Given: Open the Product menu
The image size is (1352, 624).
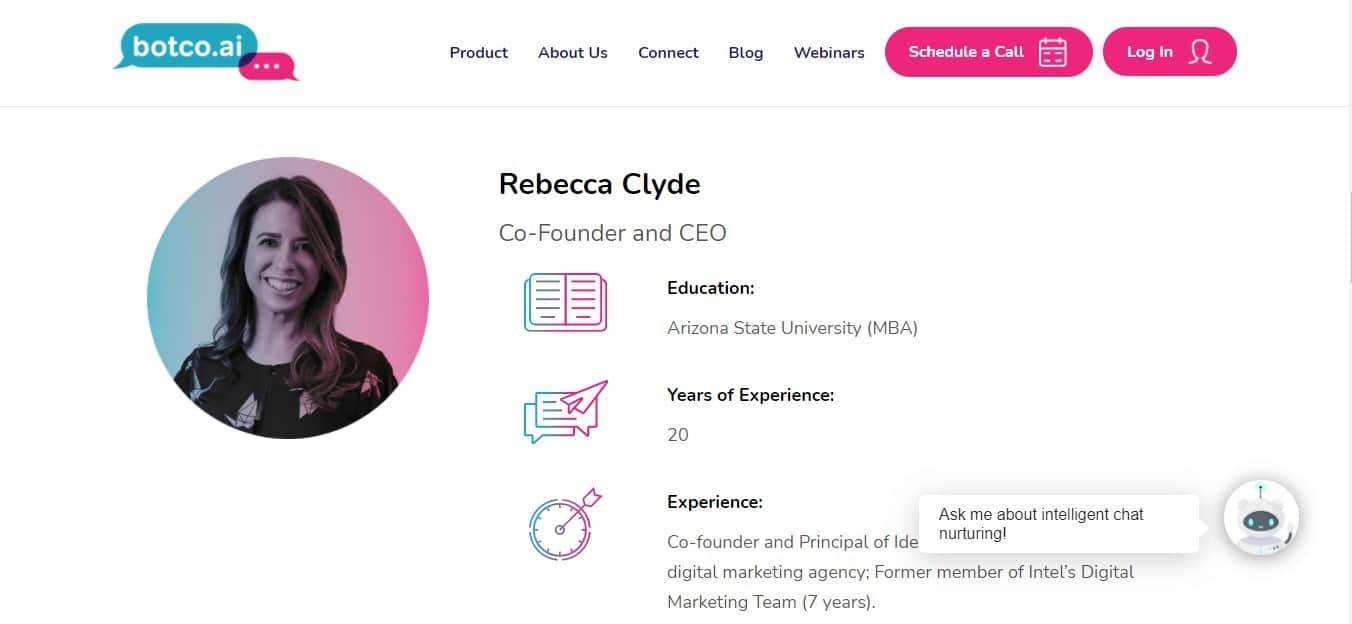Looking at the screenshot, I should (478, 53).
